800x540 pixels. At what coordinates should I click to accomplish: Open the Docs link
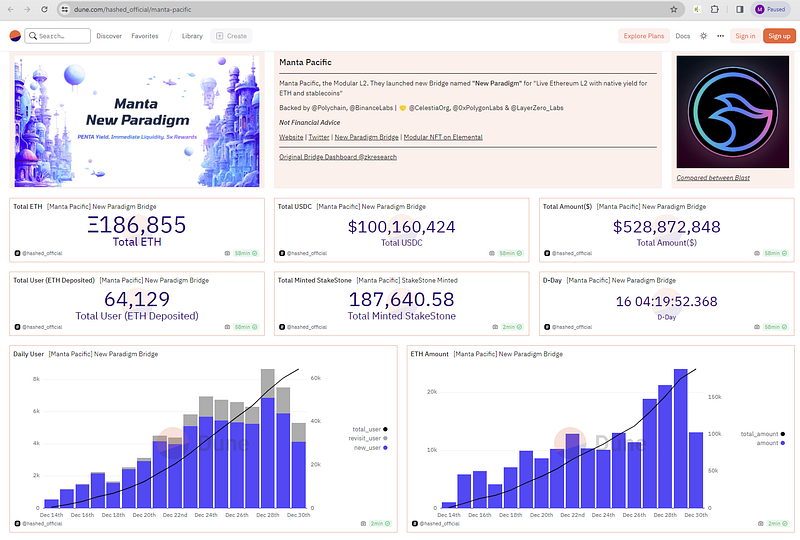click(682, 36)
